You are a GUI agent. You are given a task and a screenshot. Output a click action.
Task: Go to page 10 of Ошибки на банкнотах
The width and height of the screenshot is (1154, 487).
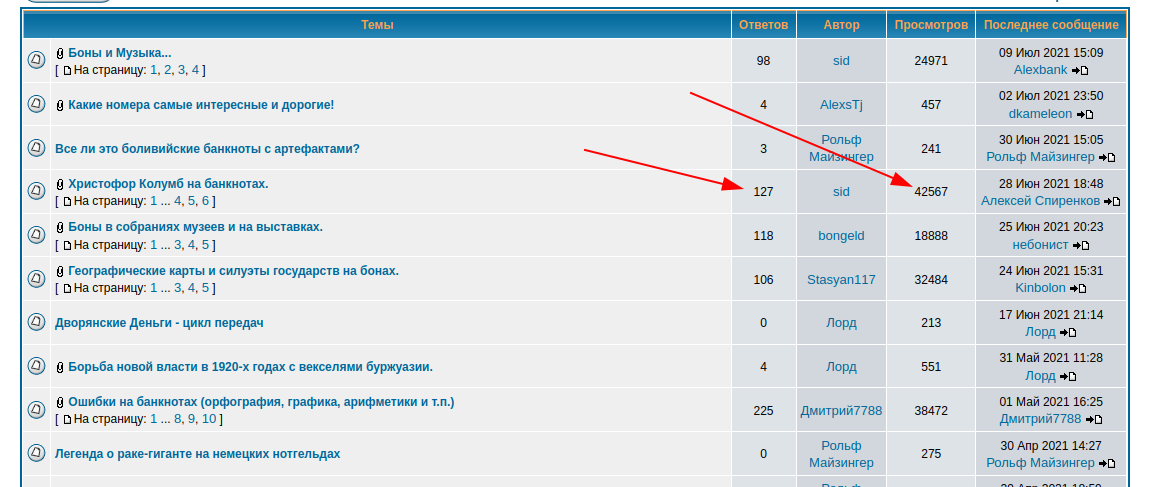(209, 419)
